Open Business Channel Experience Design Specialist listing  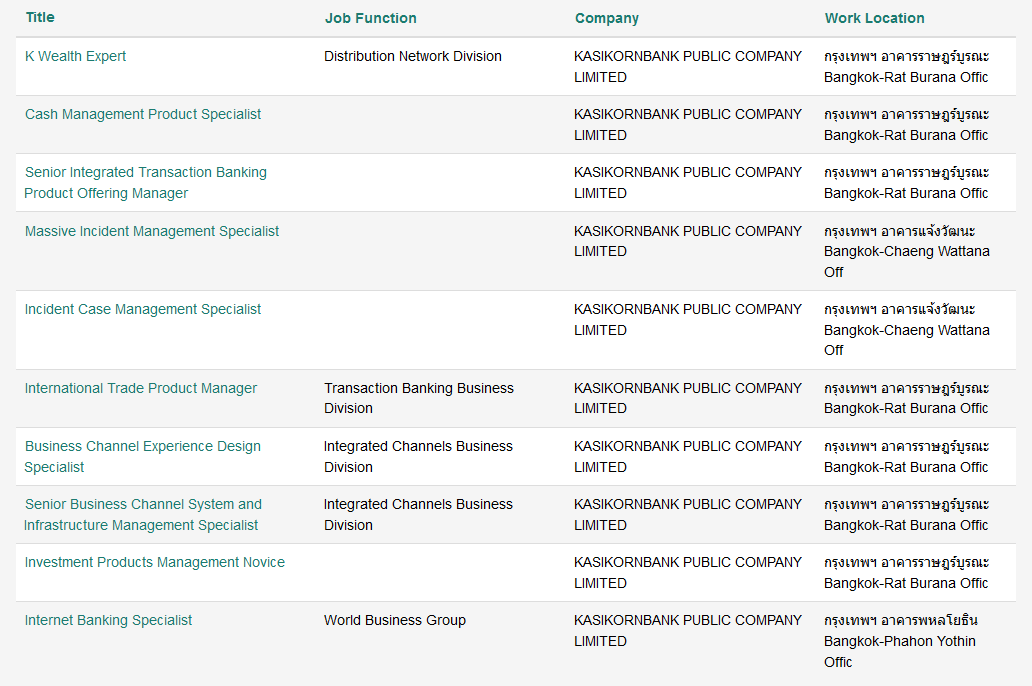coord(143,457)
